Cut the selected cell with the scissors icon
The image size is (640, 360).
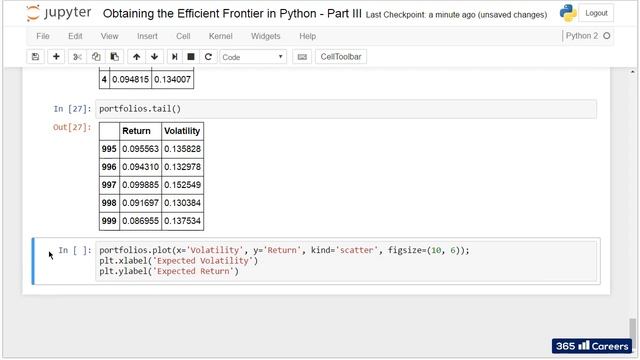point(77,57)
